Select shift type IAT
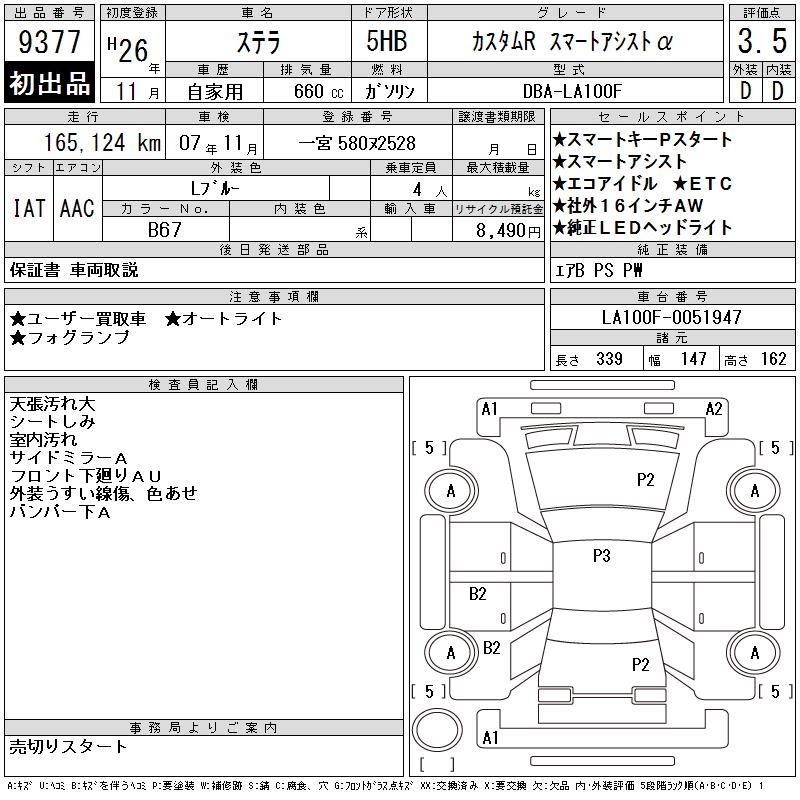This screenshot has height=800, width=800. click(29, 208)
